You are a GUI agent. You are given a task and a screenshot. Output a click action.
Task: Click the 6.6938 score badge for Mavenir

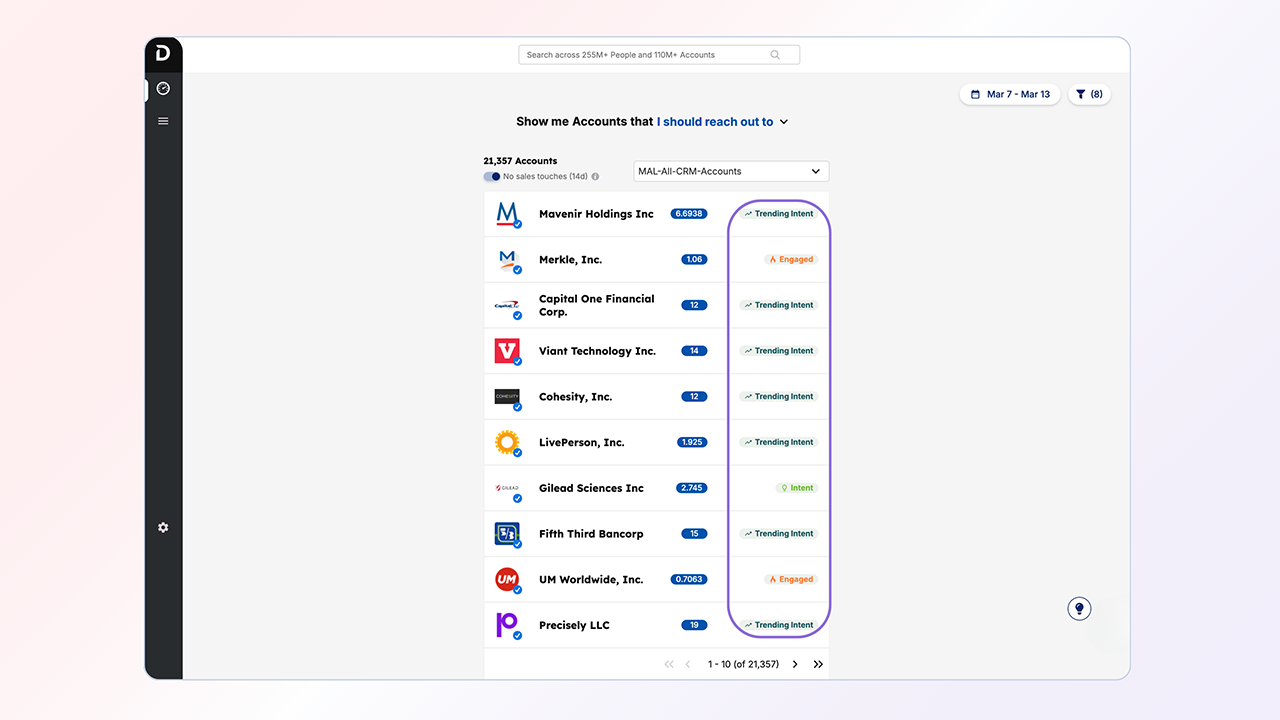tap(689, 214)
